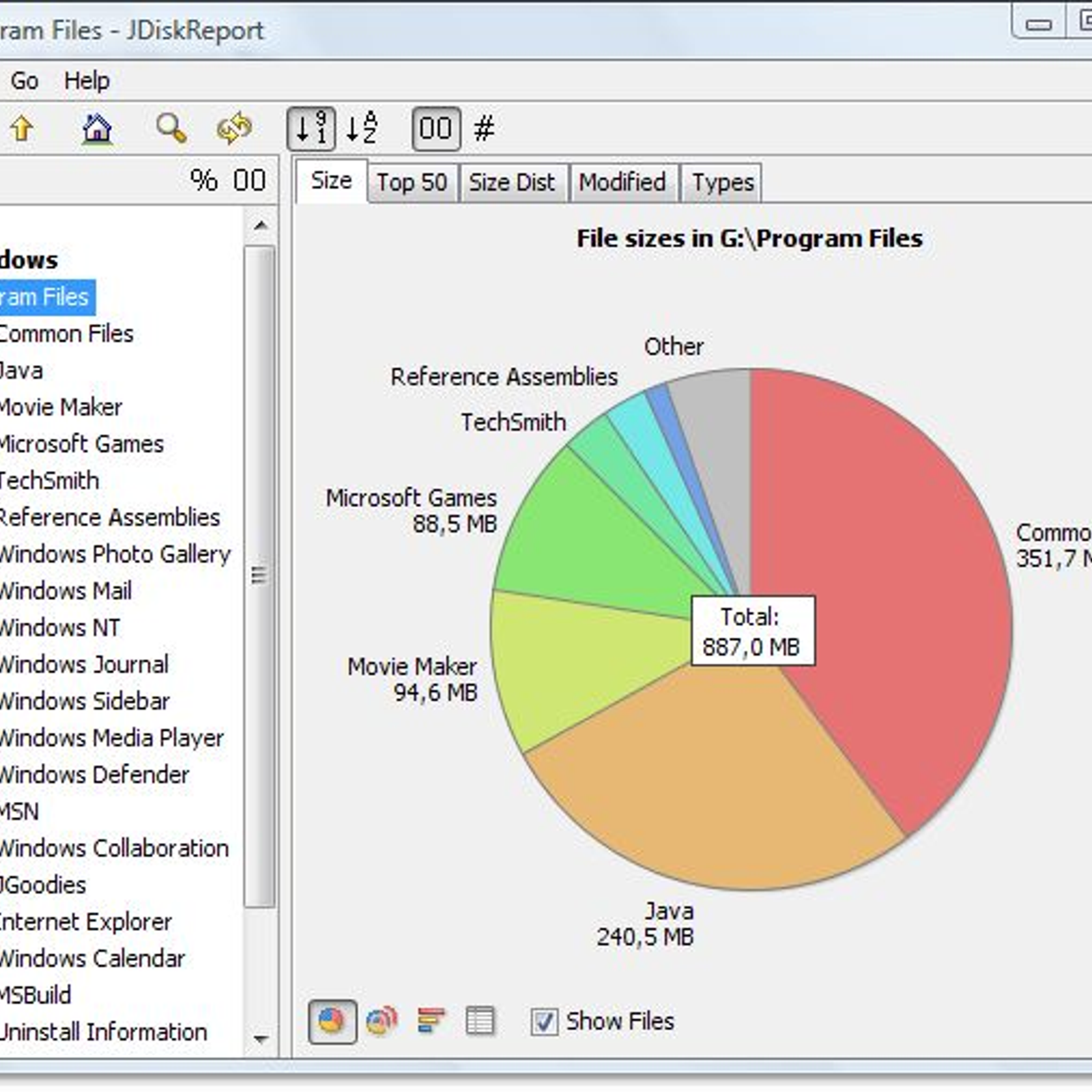Switch to the Top 50 tab
1092x1092 pixels.
click(412, 183)
